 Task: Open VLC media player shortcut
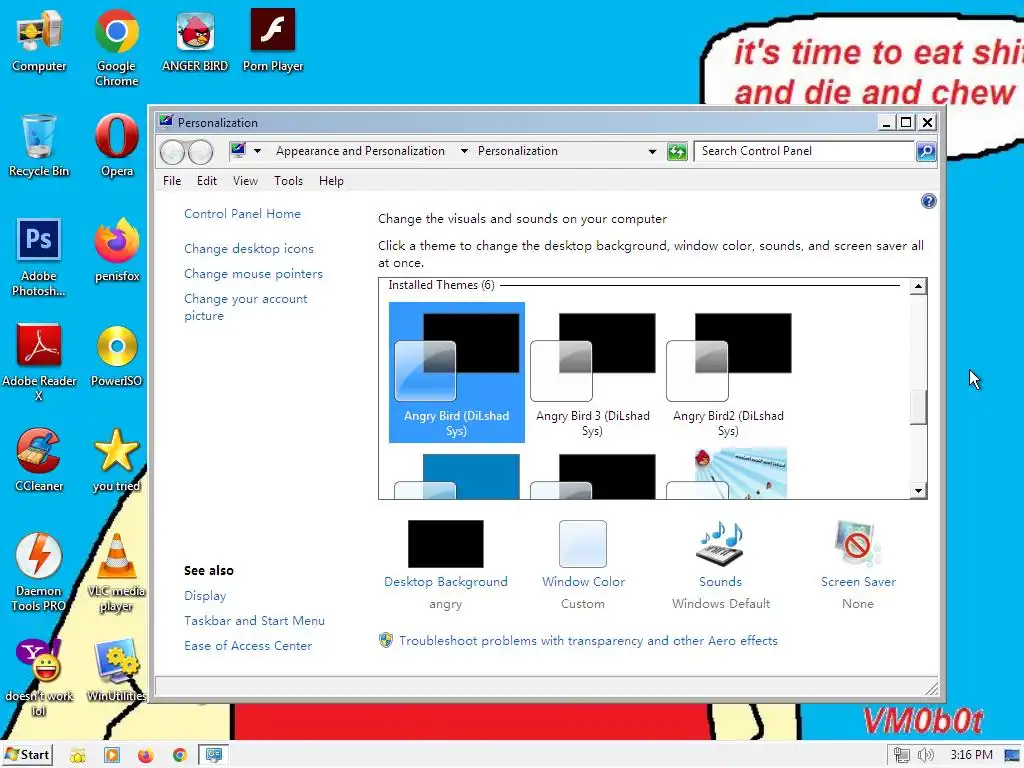[x=116, y=572]
